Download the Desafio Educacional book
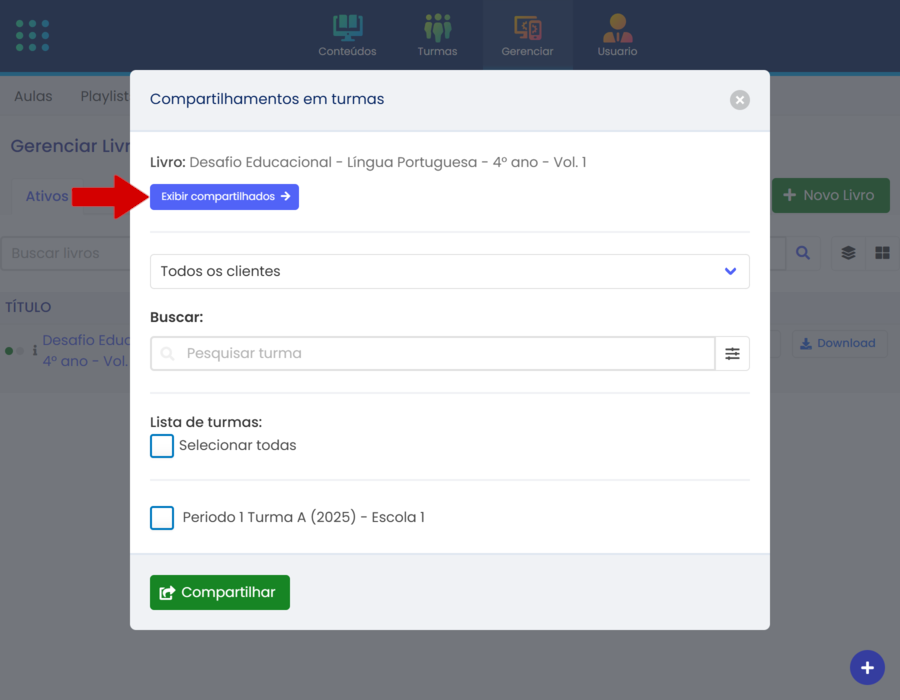Image resolution: width=900 pixels, height=700 pixels. coord(838,343)
